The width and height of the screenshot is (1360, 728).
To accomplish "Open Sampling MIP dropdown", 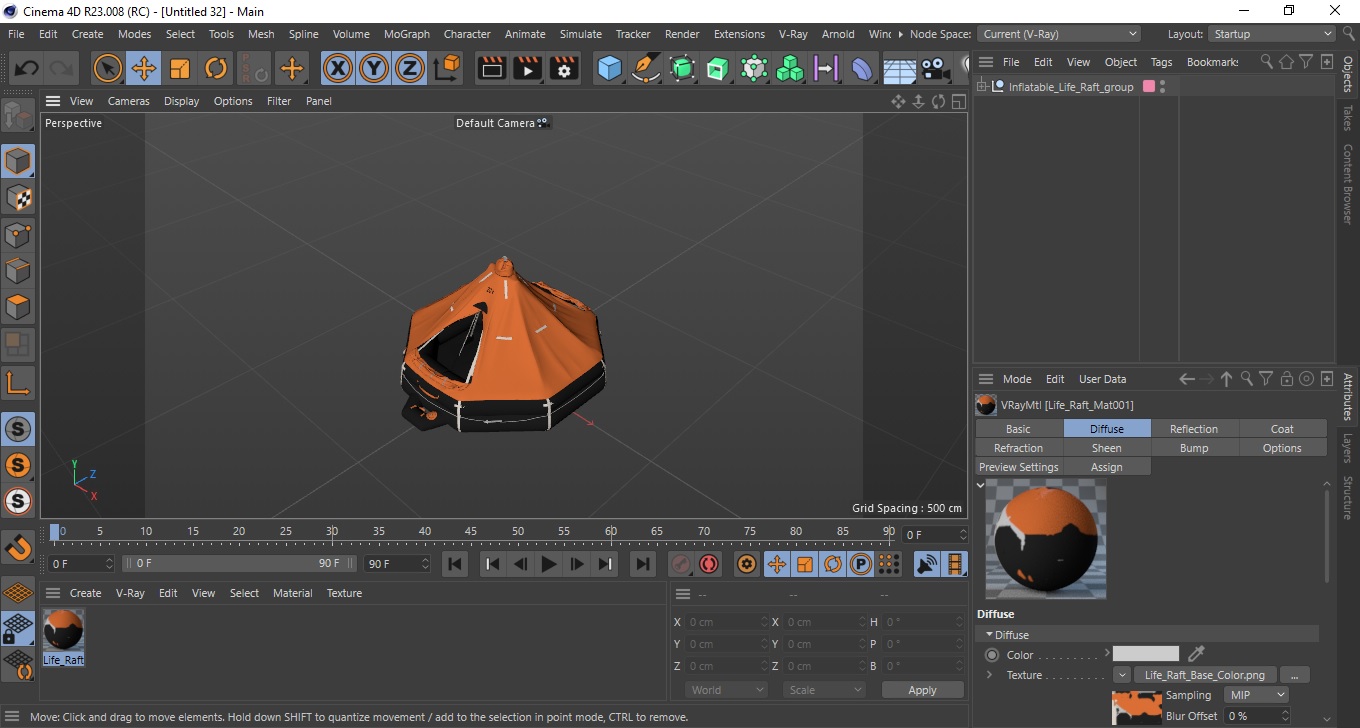I will (x=1257, y=695).
